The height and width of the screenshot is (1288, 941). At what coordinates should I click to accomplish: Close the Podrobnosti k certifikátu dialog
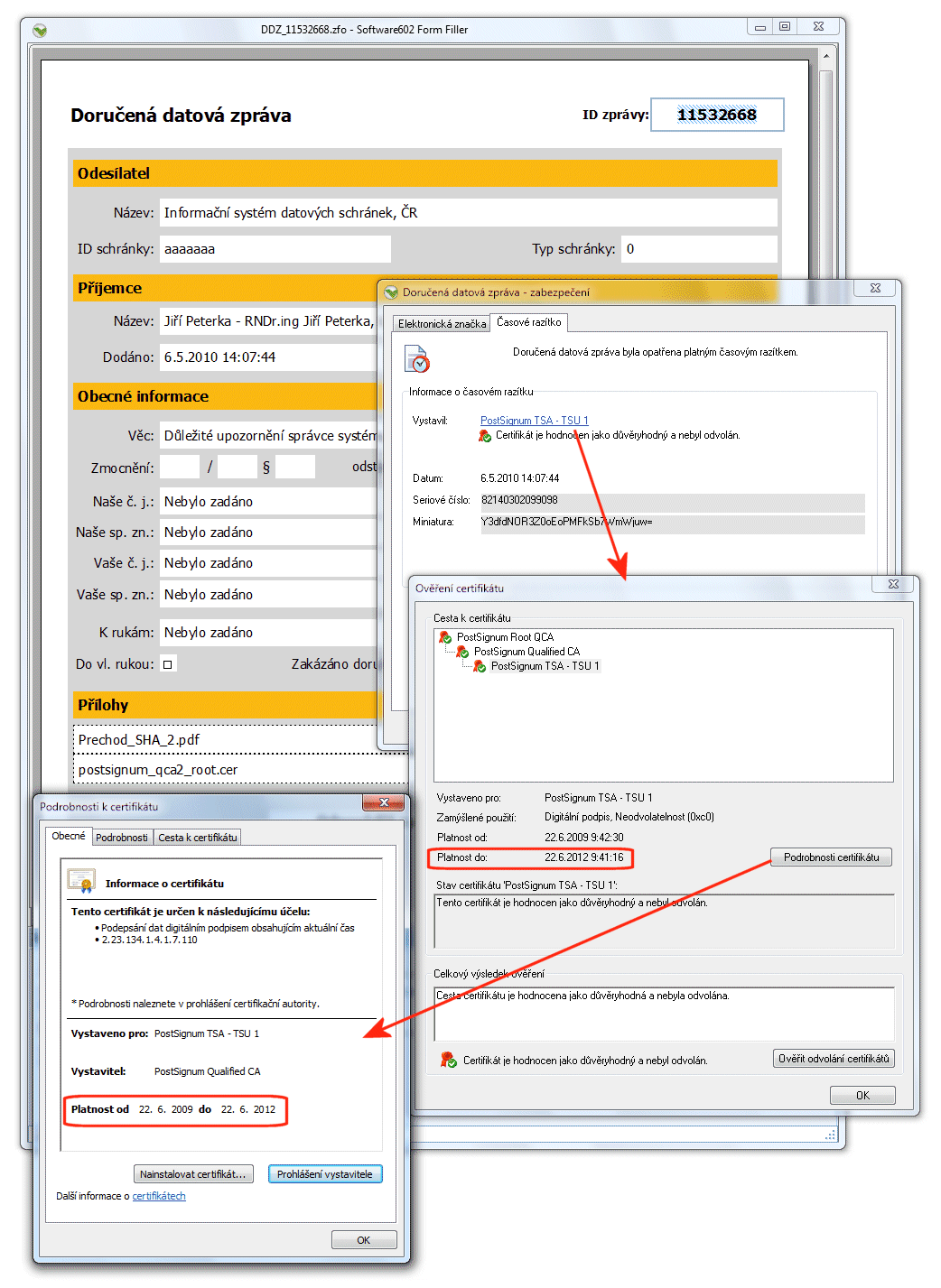(x=384, y=802)
